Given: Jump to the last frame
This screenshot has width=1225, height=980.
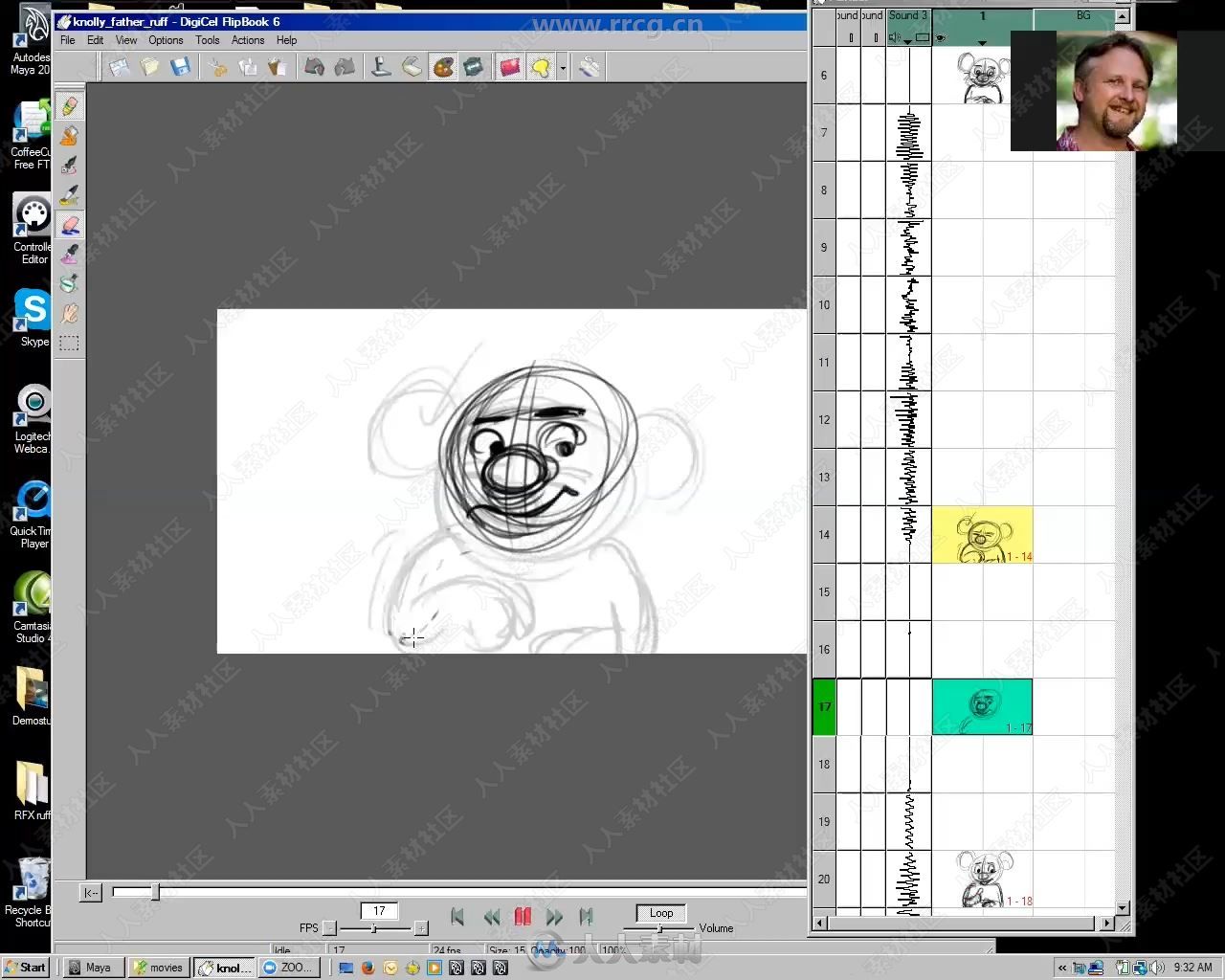Looking at the screenshot, I should (x=587, y=917).
